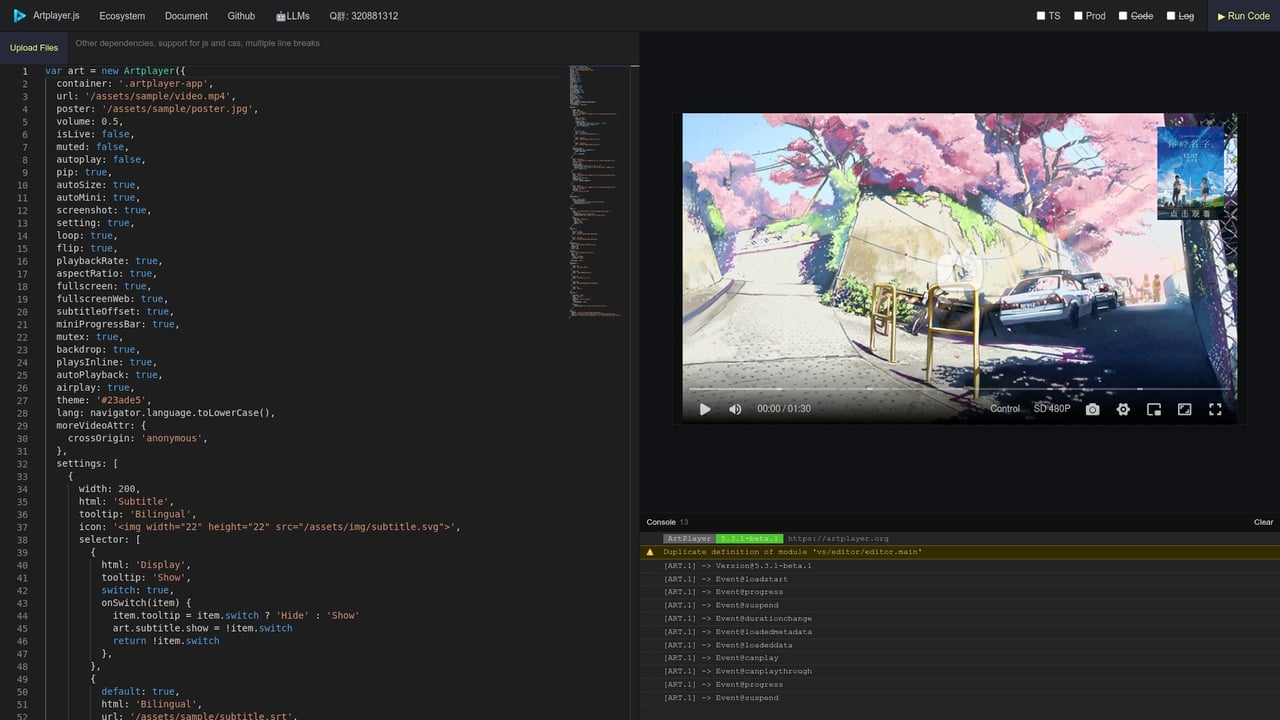
Task: Open the SD 480P quality selector
Action: [1053, 409]
